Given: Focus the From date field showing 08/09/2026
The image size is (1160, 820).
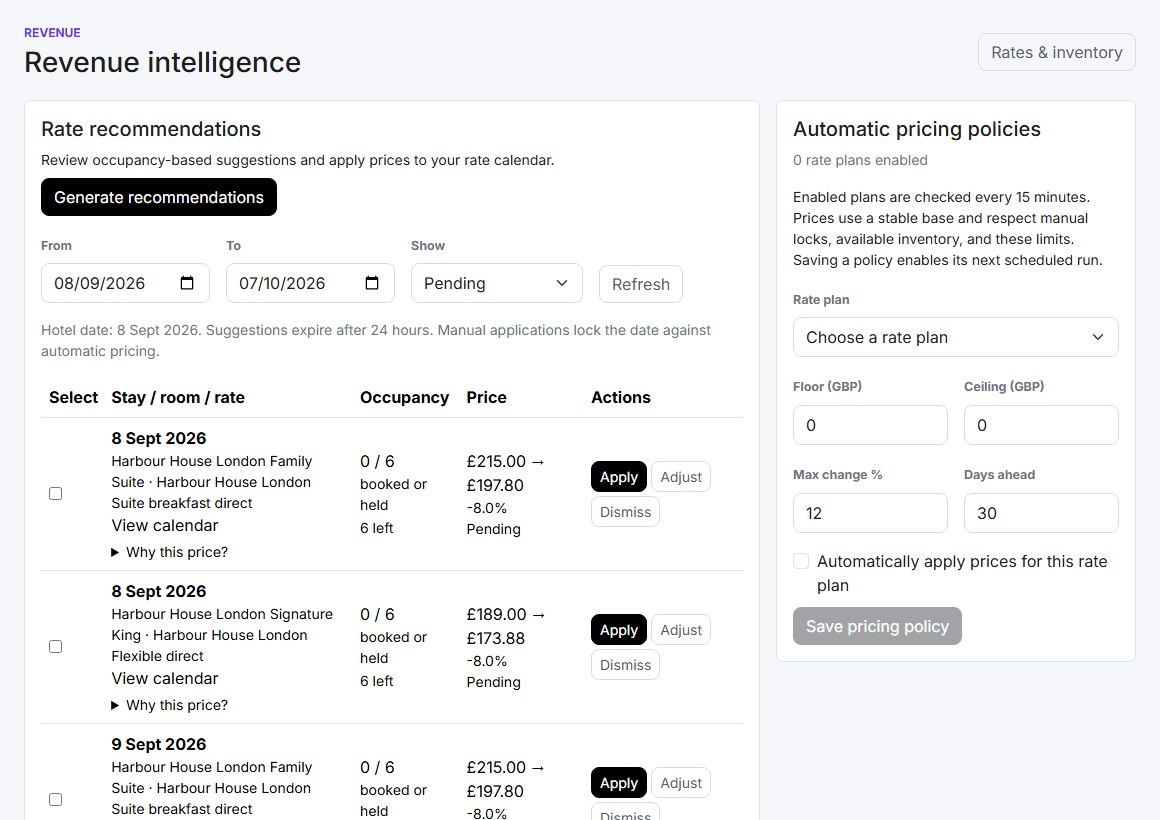Looking at the screenshot, I should pos(125,283).
